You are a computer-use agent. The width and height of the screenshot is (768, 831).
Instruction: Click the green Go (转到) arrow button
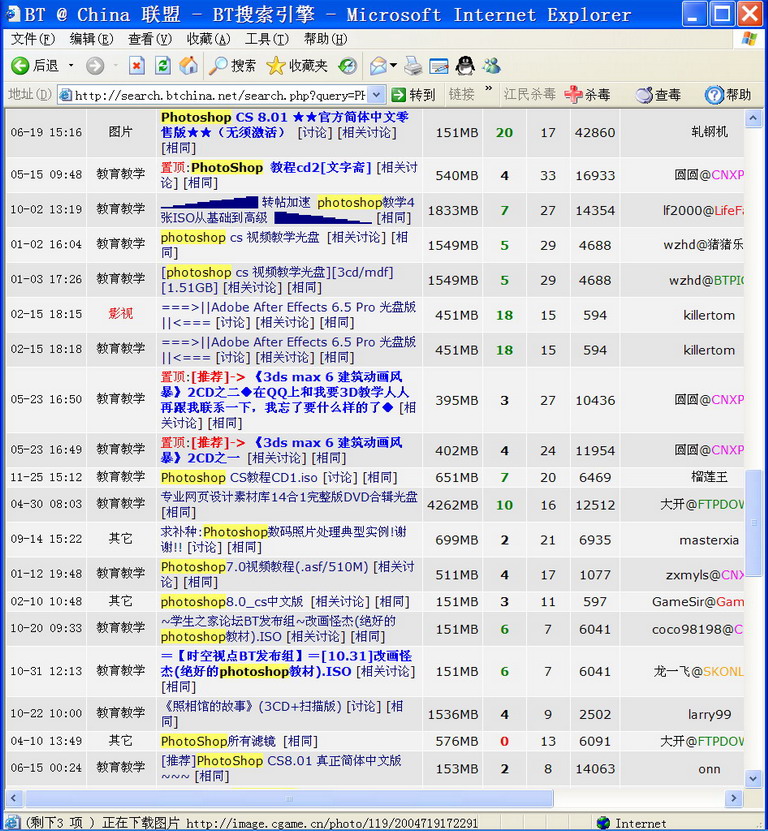click(413, 95)
